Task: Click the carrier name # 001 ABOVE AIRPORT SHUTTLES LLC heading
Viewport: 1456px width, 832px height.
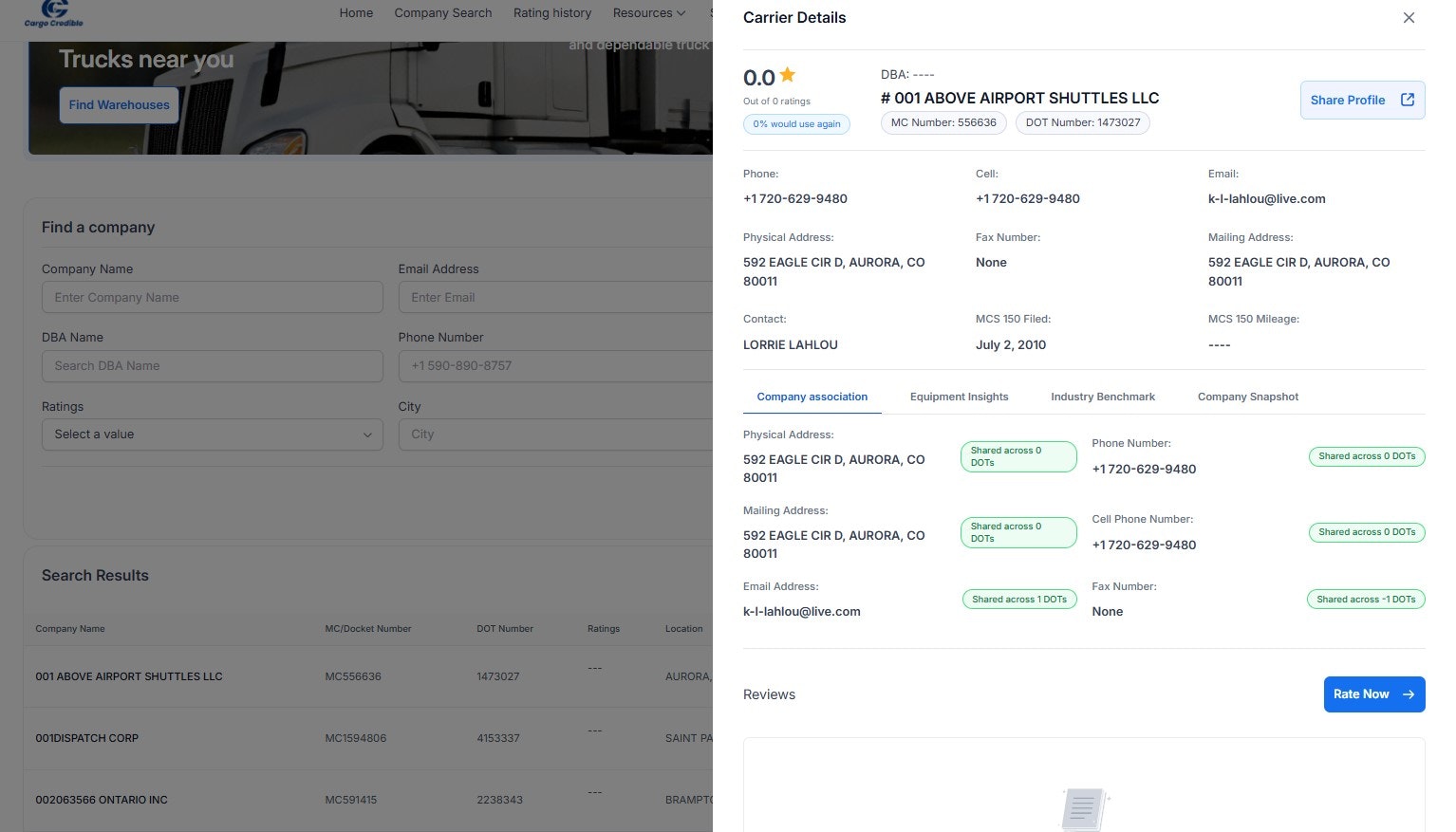Action: click(x=1020, y=98)
